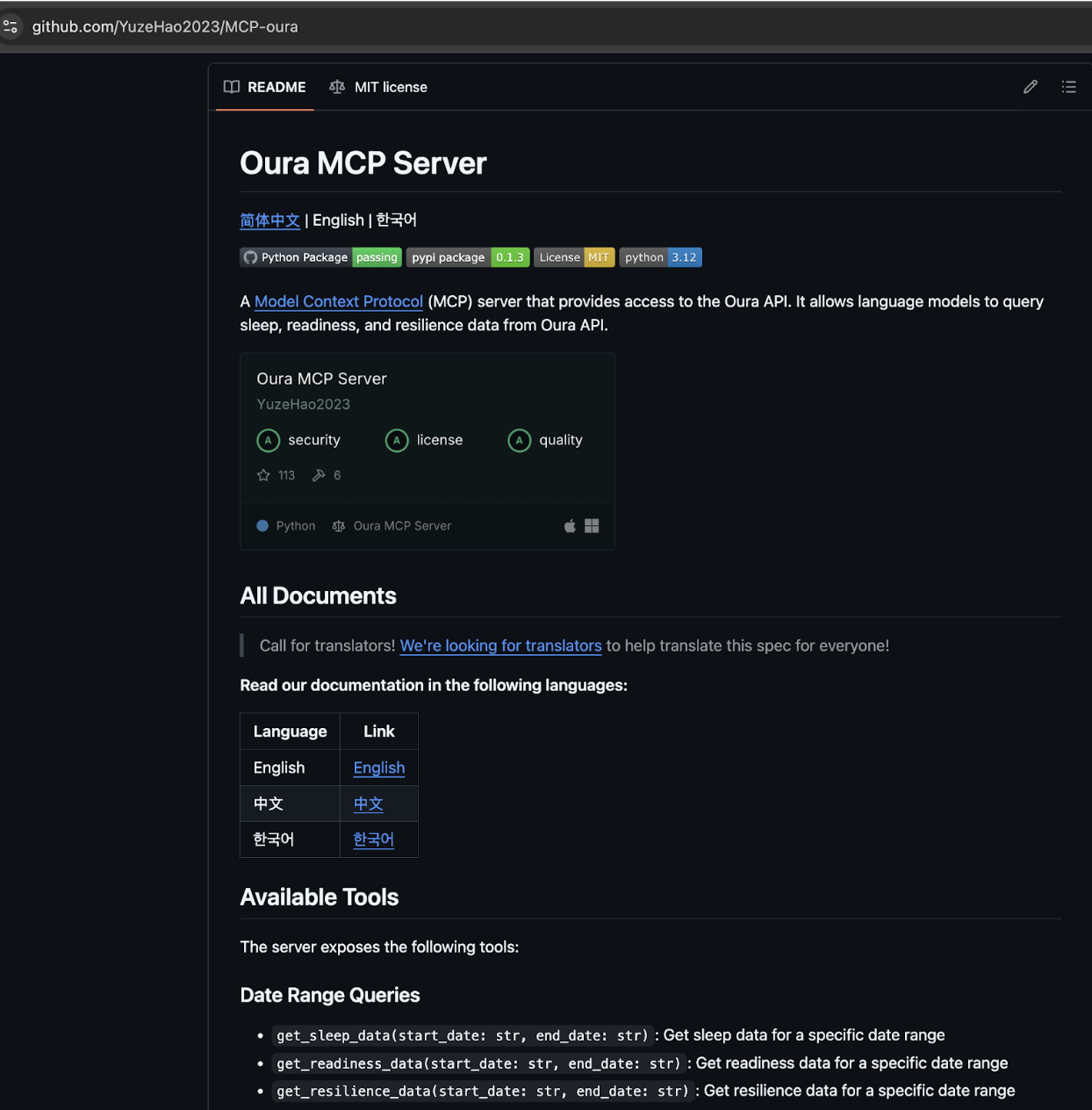Open the We're looking for translators link
The width and height of the screenshot is (1092, 1110).
pyautogui.click(x=499, y=645)
